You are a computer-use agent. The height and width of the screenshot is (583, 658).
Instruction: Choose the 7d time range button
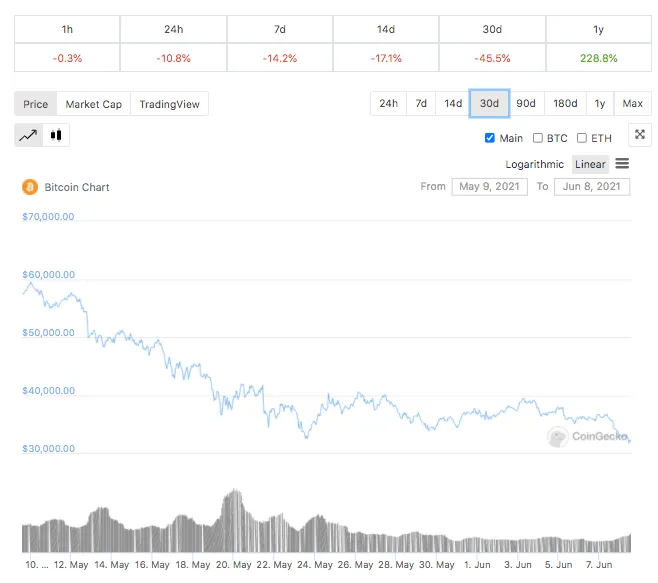(421, 103)
